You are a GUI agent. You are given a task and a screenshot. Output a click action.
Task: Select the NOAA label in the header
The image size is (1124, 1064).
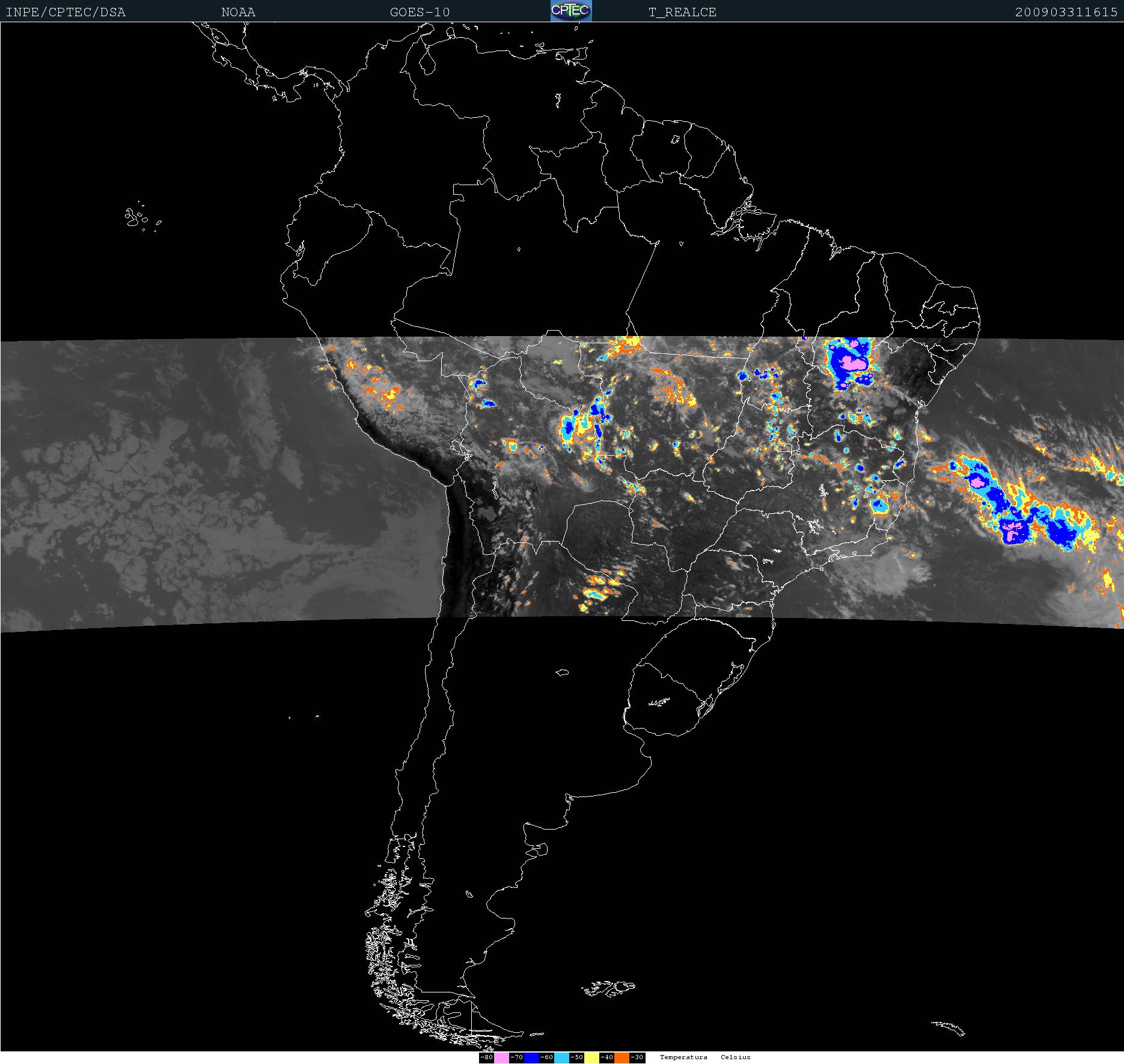pos(238,12)
